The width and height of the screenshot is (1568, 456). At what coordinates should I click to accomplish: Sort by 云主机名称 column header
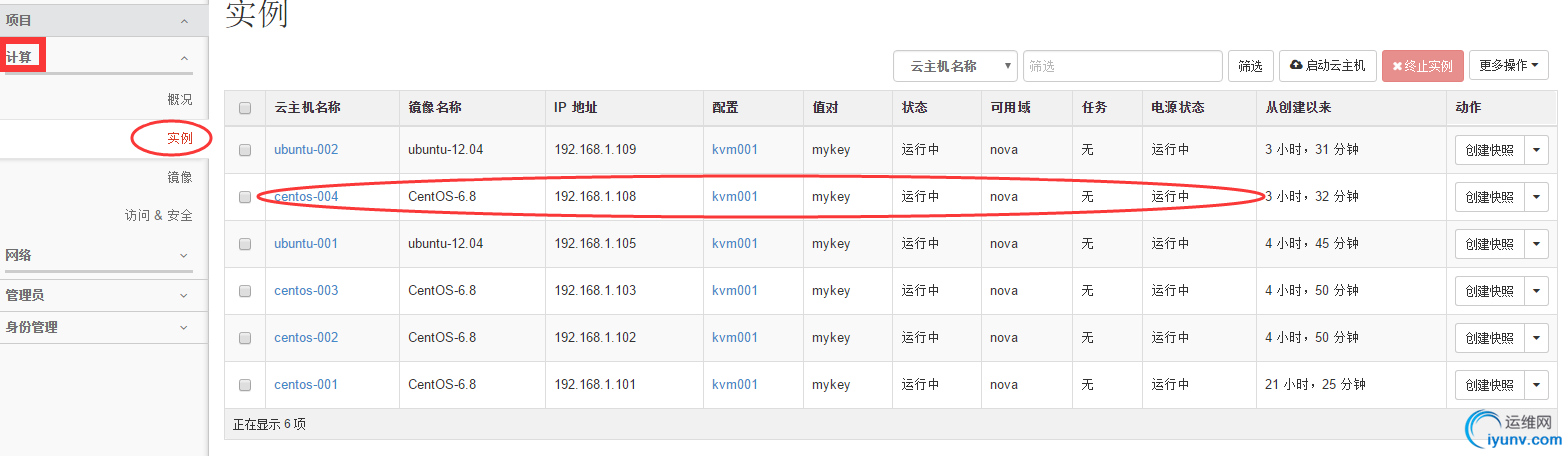click(307, 108)
